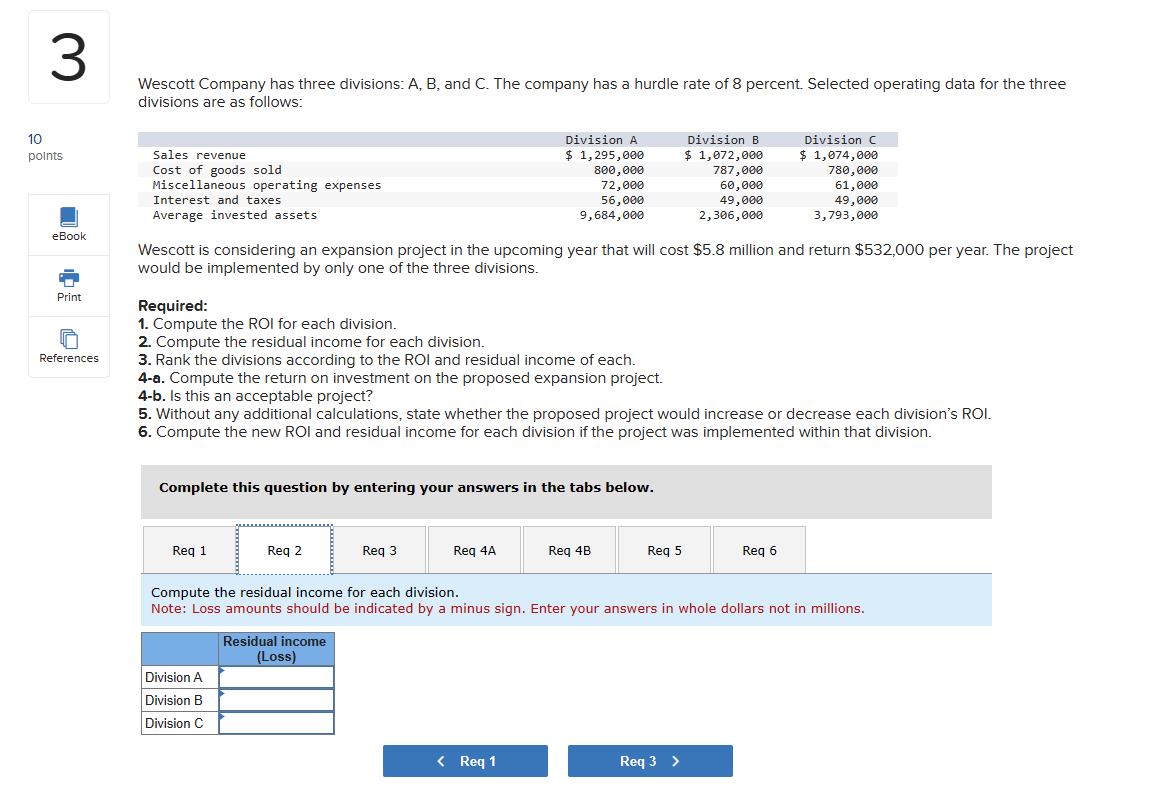Click the value $ 1,295,000
Viewport: 1150px width, 805px height.
[x=604, y=155]
